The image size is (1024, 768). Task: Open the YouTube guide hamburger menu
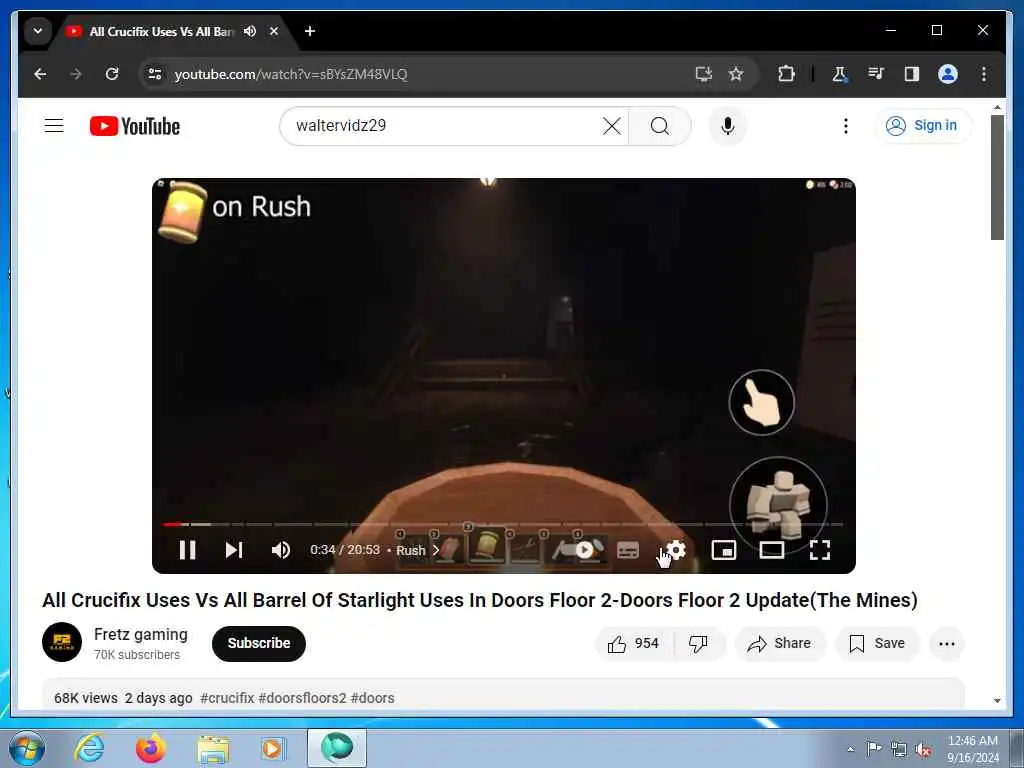click(x=54, y=125)
